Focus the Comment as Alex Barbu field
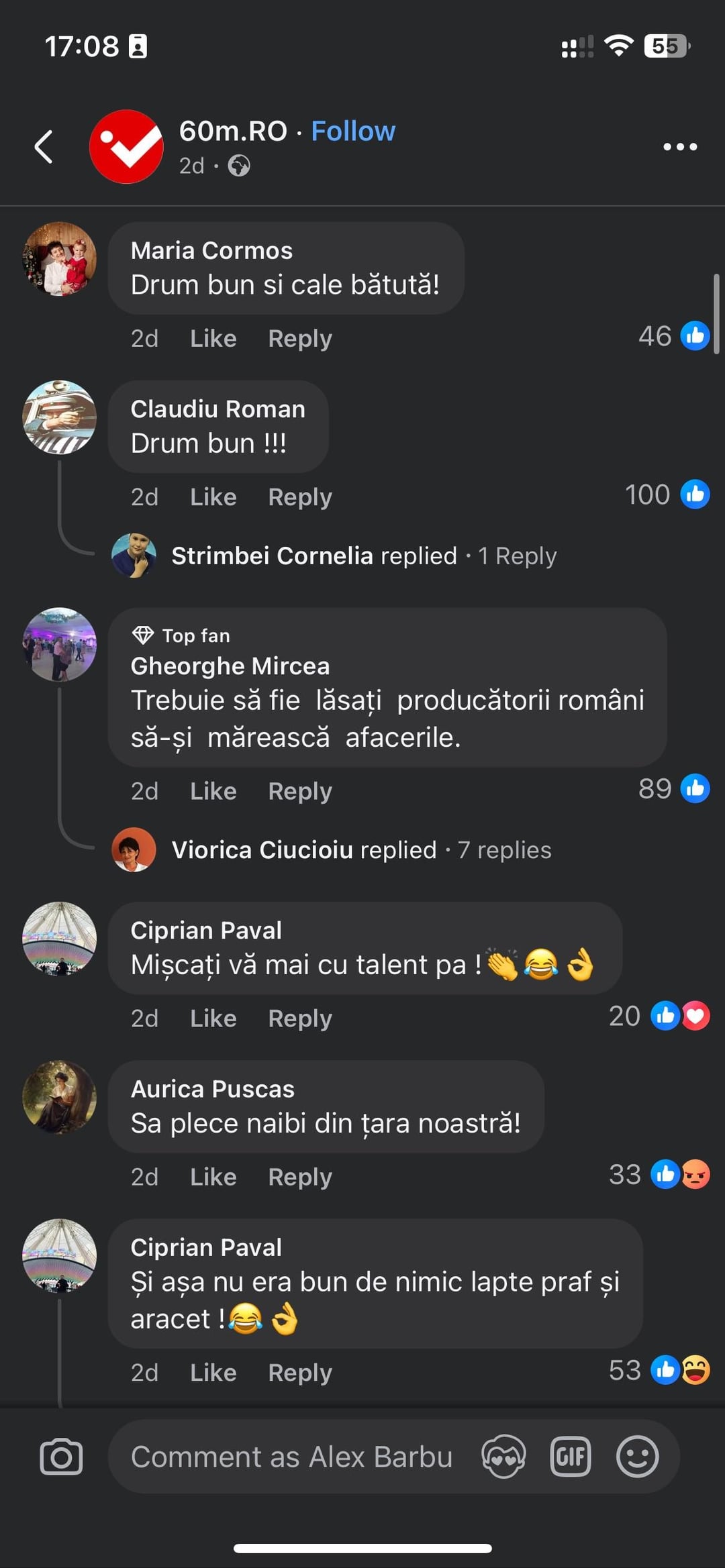 tap(292, 1457)
